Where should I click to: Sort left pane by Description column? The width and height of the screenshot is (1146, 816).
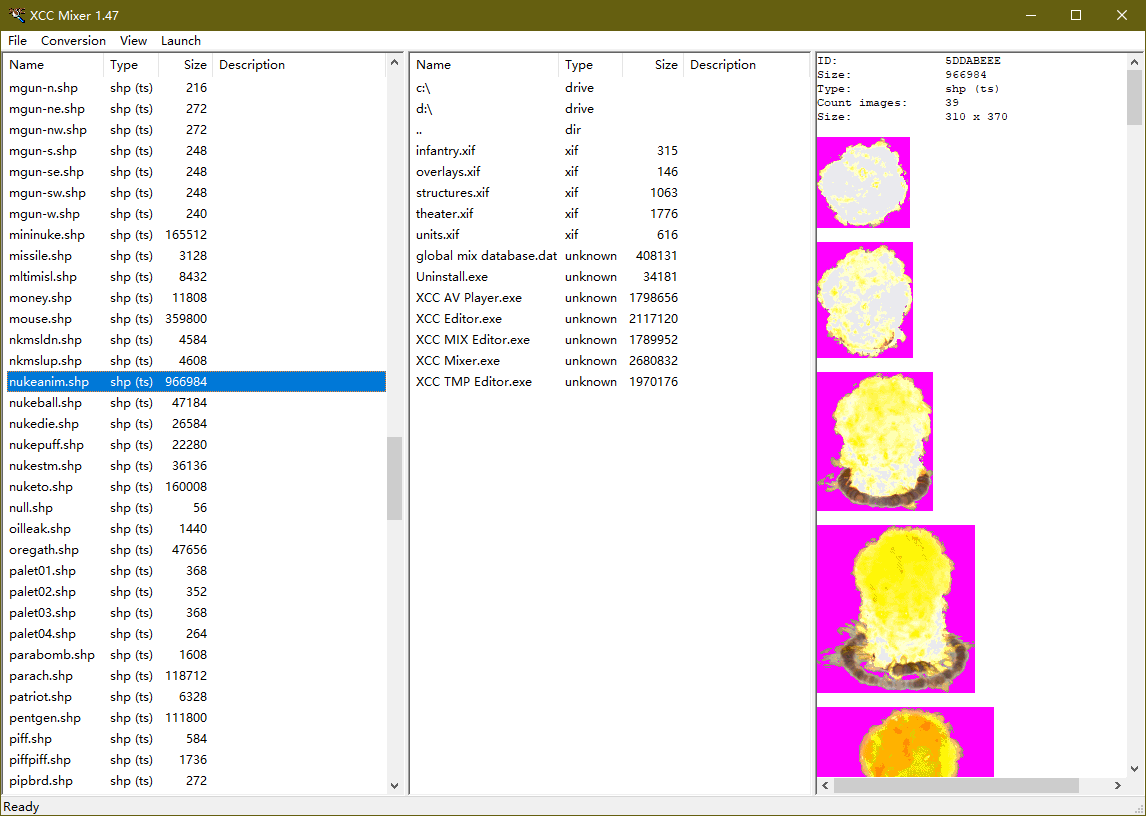(299, 64)
